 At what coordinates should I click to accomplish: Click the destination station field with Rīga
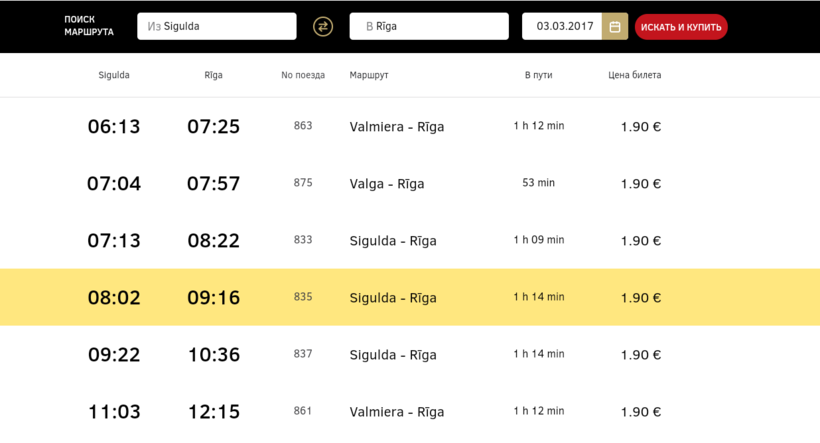pyautogui.click(x=429, y=27)
